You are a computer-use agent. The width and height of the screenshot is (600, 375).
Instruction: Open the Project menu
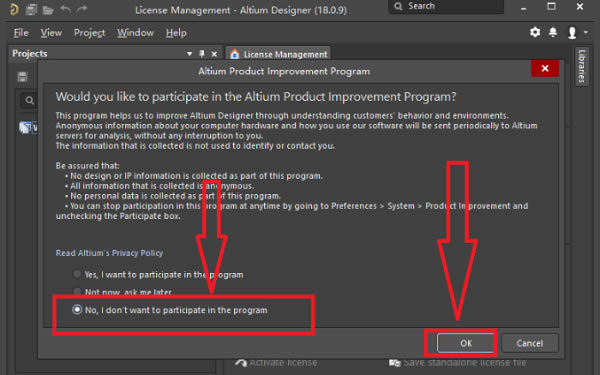90,33
